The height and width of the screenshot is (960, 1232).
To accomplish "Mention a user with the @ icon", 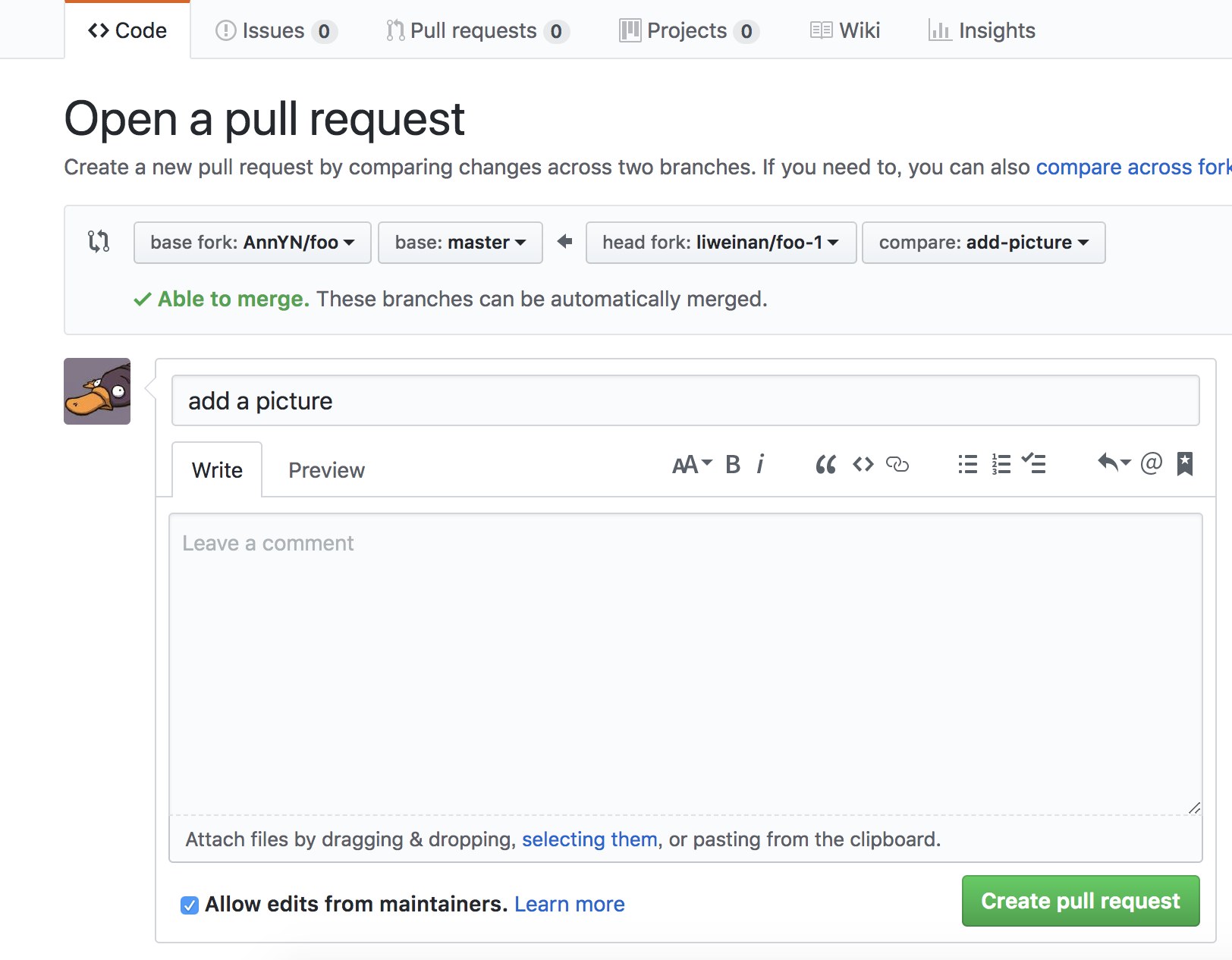I will pyautogui.click(x=1151, y=463).
